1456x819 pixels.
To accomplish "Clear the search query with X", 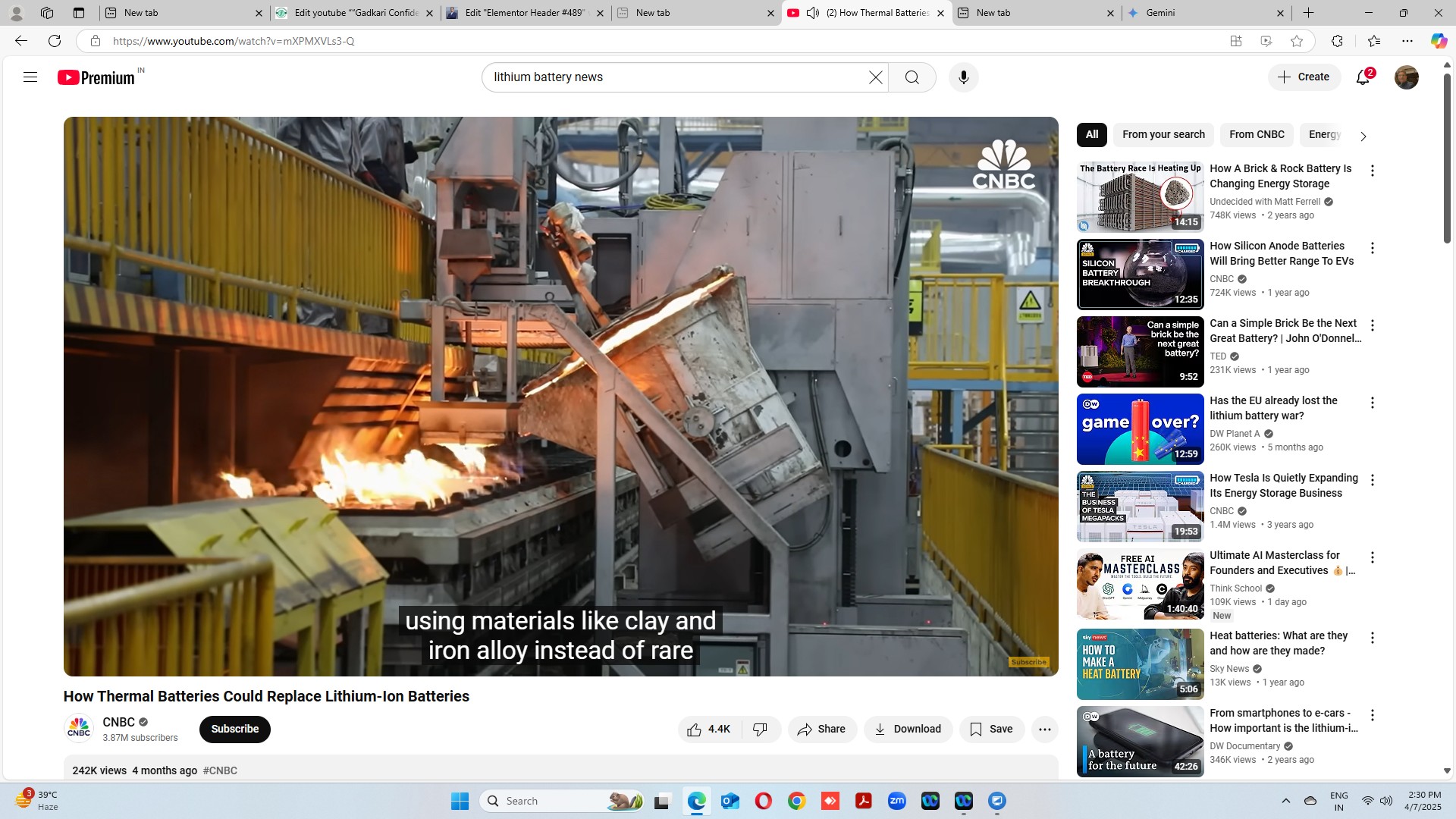I will coord(875,77).
